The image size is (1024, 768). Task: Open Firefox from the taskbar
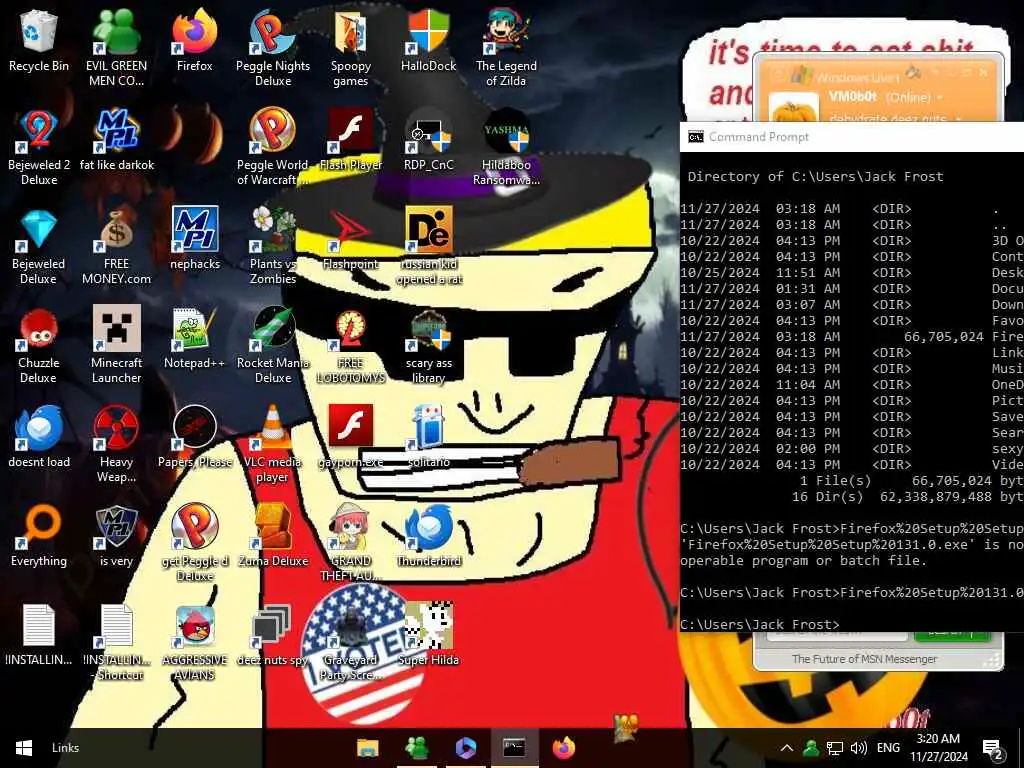(x=564, y=748)
